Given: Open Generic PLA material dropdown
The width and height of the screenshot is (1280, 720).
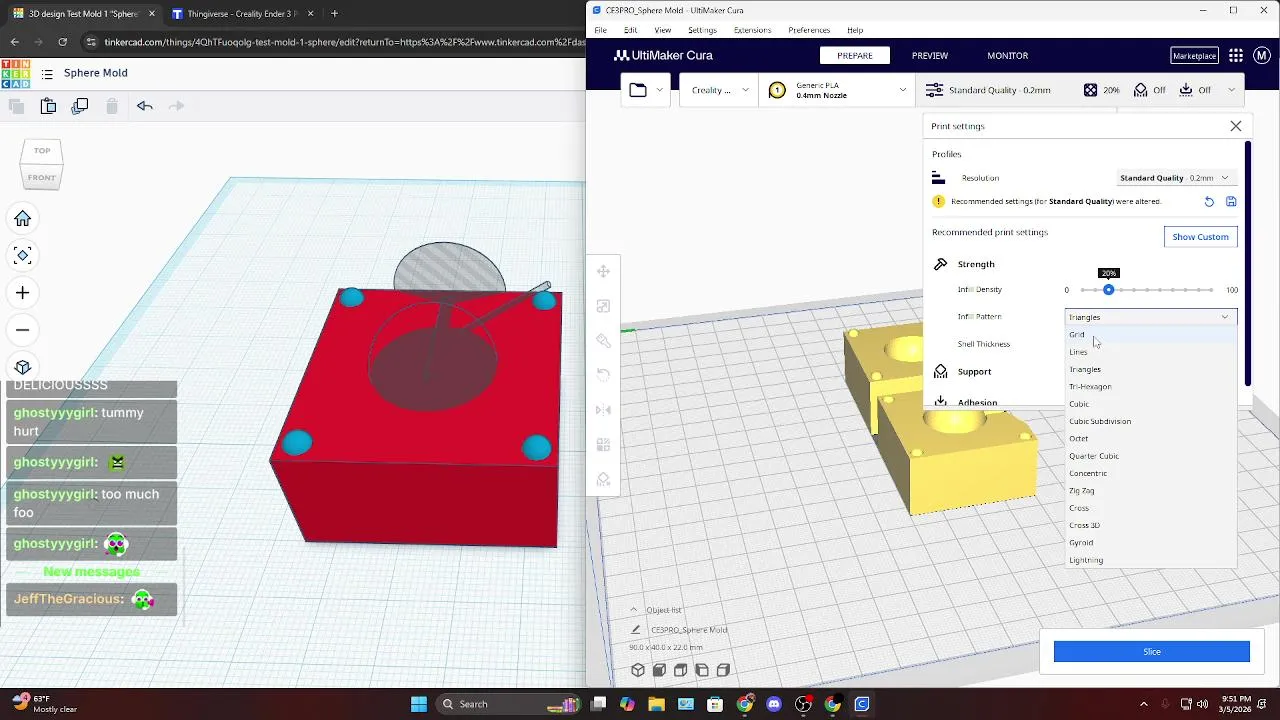Looking at the screenshot, I should tap(837, 90).
